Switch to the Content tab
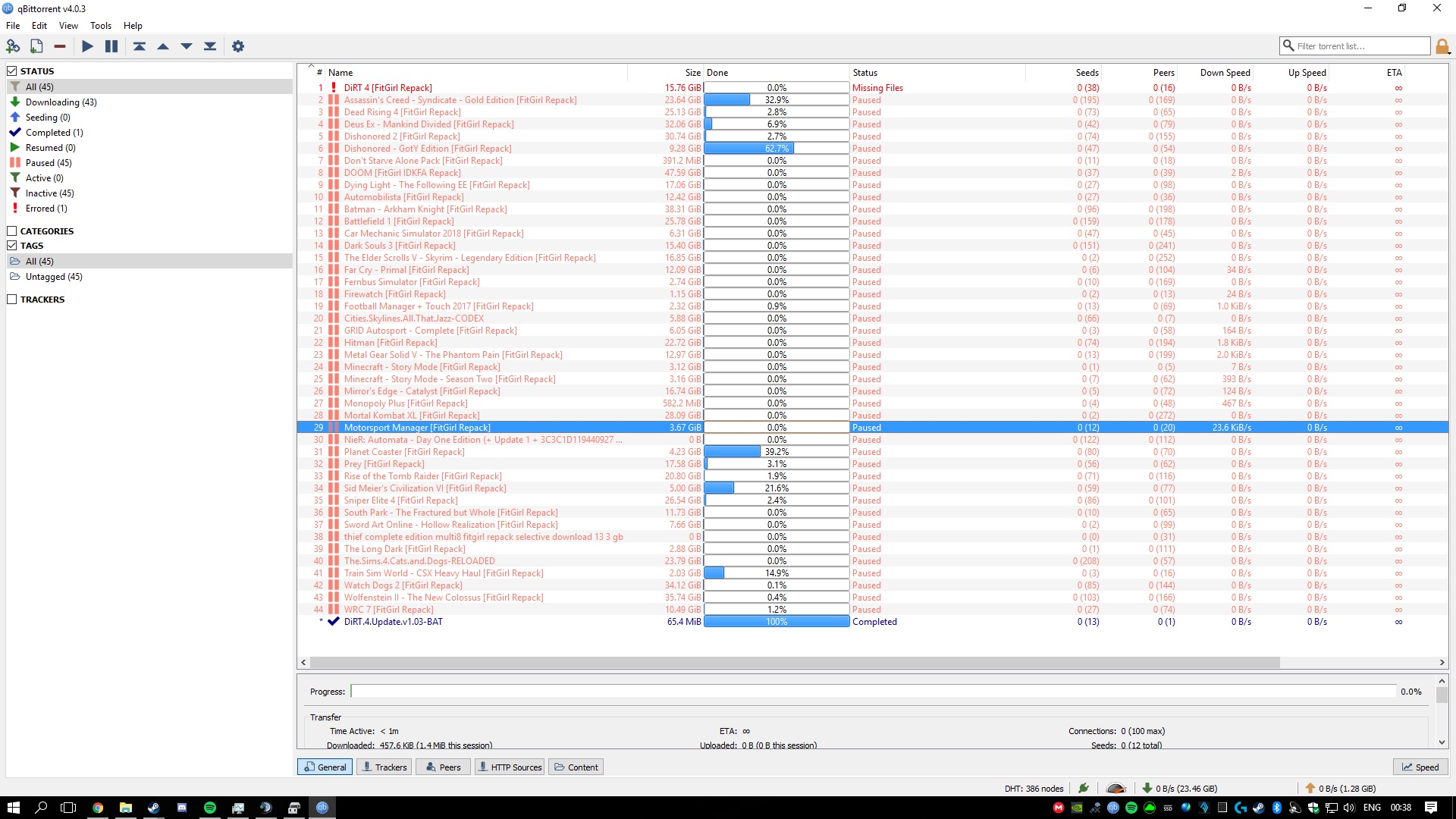Viewport: 1456px width, 819px height. click(x=576, y=767)
